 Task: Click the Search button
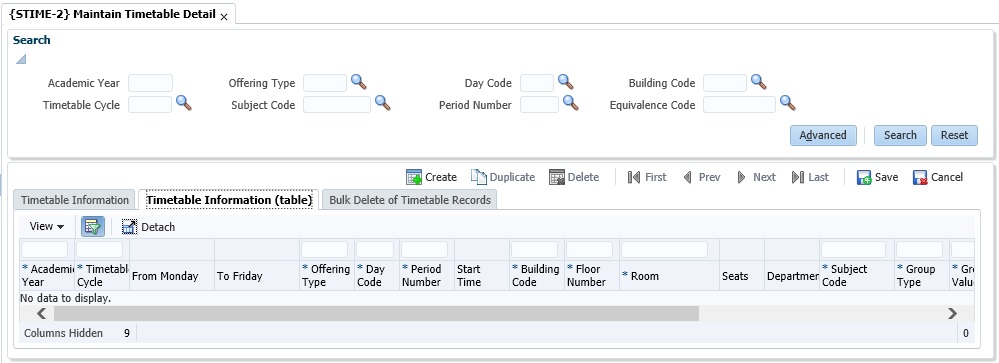tap(900, 135)
